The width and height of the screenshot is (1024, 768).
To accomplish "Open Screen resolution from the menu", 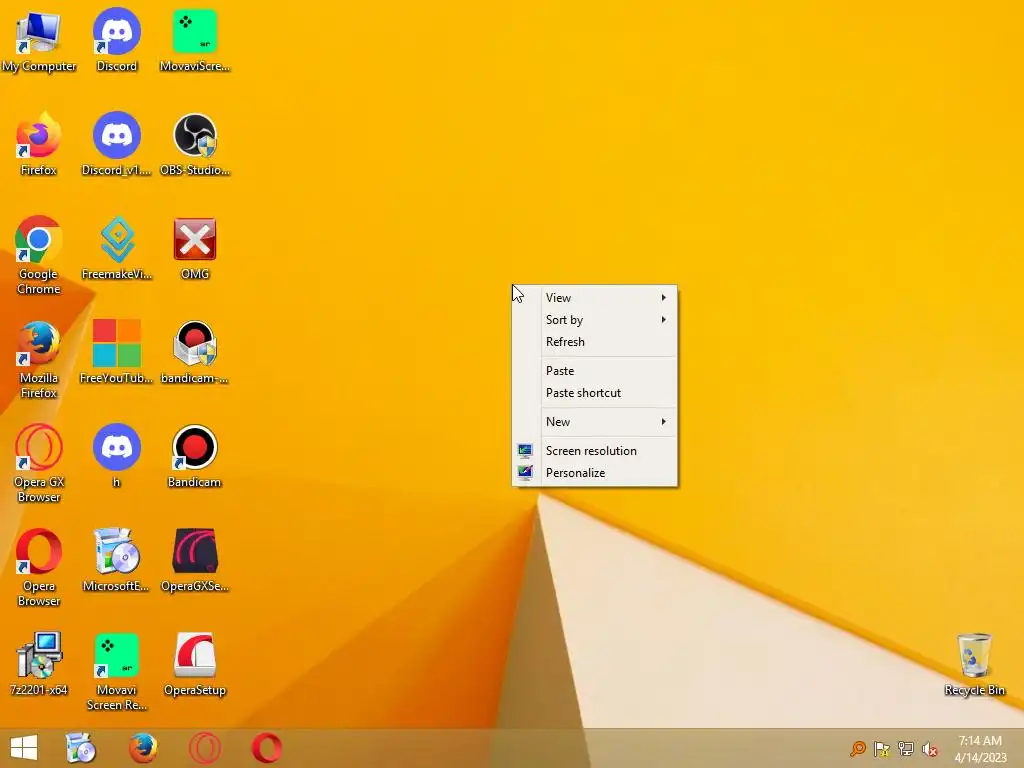I will tap(594, 451).
